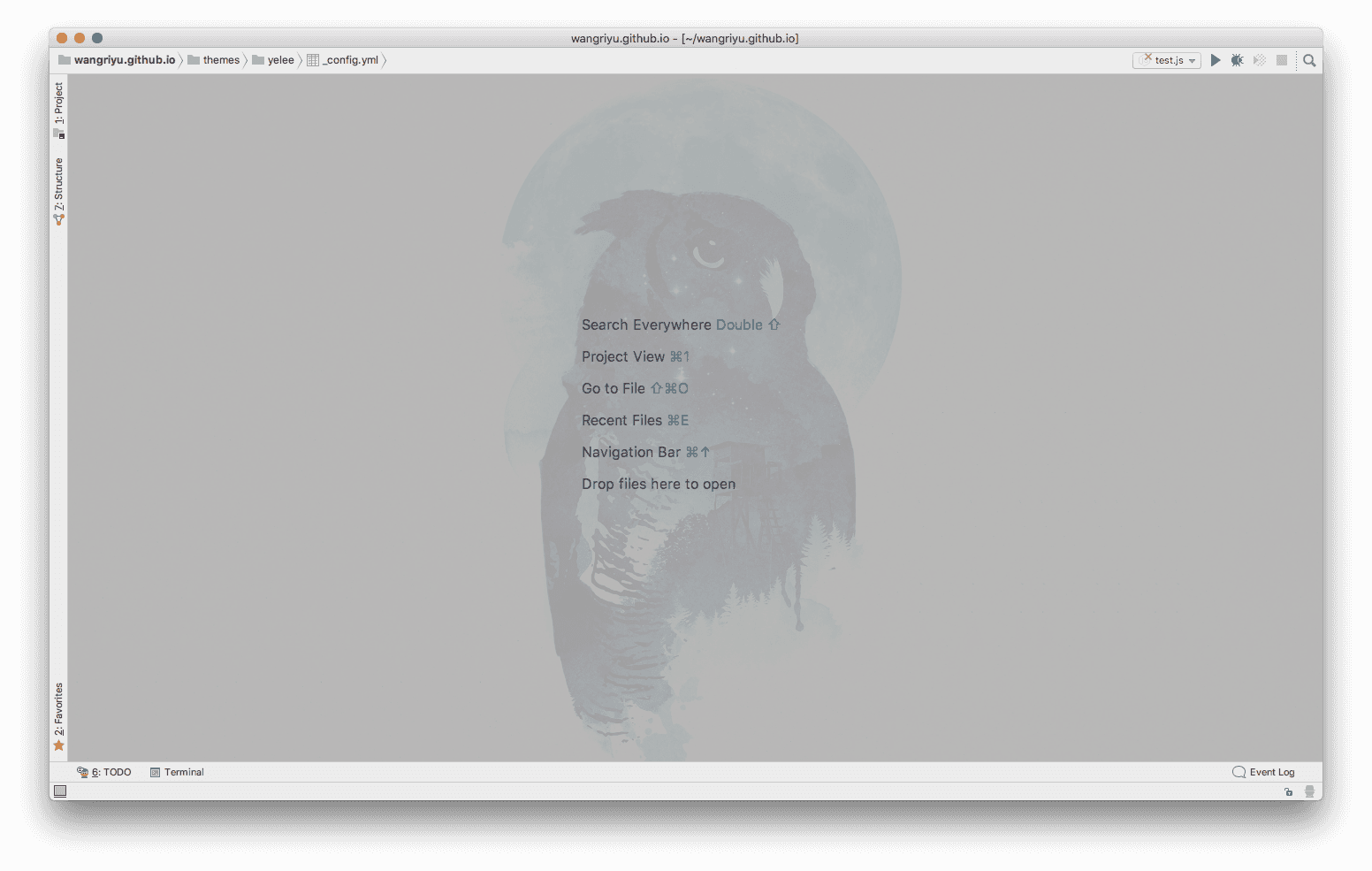The height and width of the screenshot is (871, 1372).
Task: Select _config.yml in navigation bar
Action: [x=343, y=60]
